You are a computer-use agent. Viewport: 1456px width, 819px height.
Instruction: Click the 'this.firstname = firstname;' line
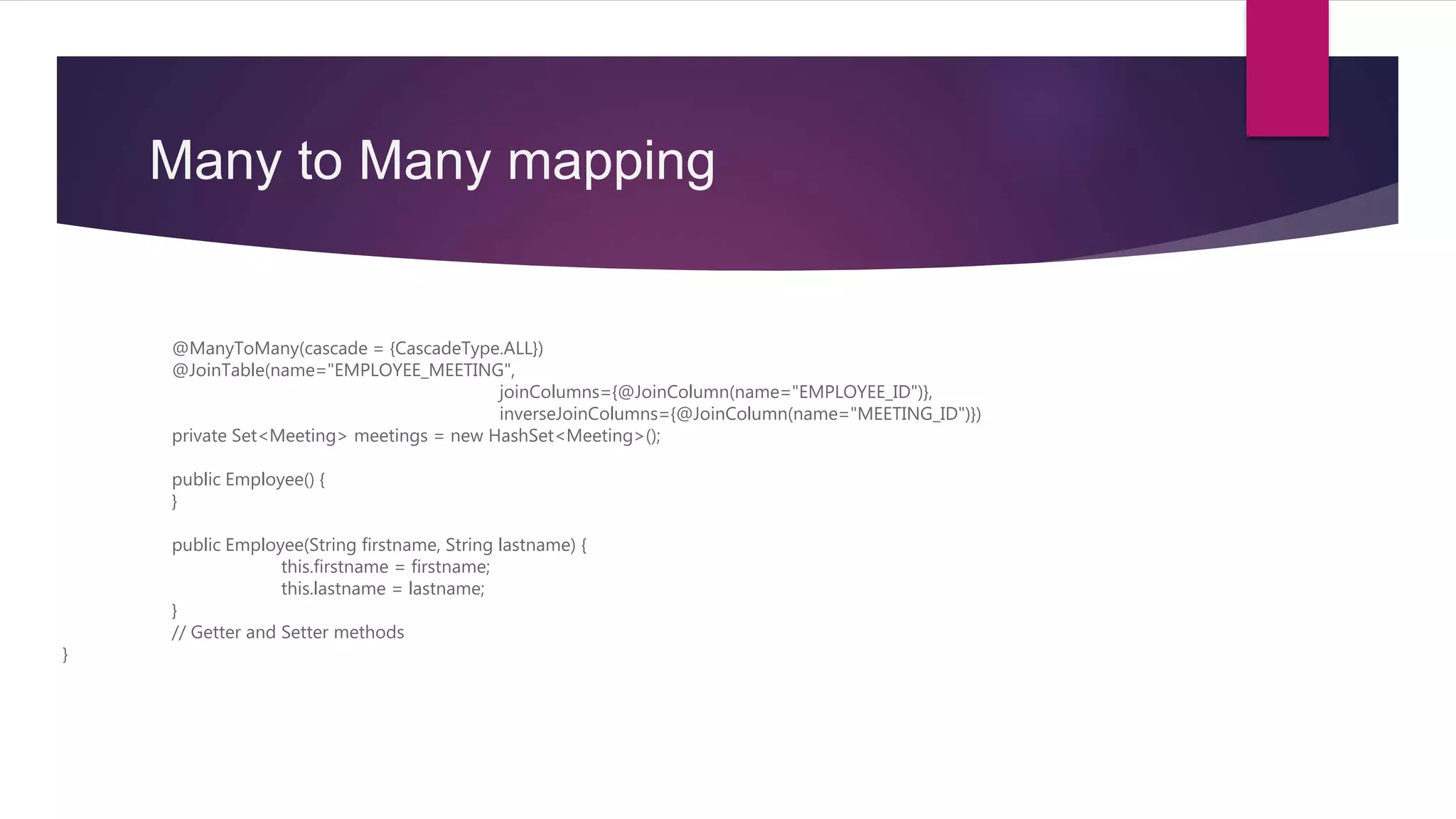pos(385,567)
